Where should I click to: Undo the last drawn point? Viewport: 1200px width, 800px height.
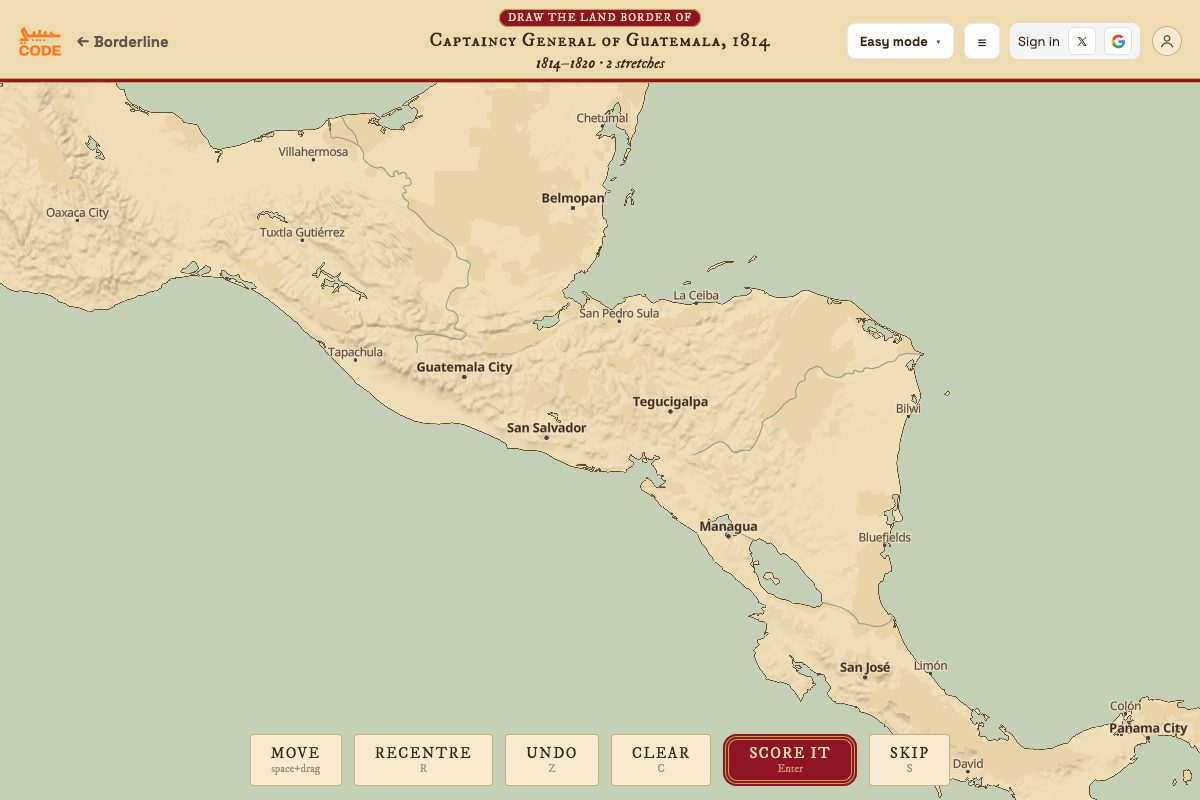pos(552,760)
